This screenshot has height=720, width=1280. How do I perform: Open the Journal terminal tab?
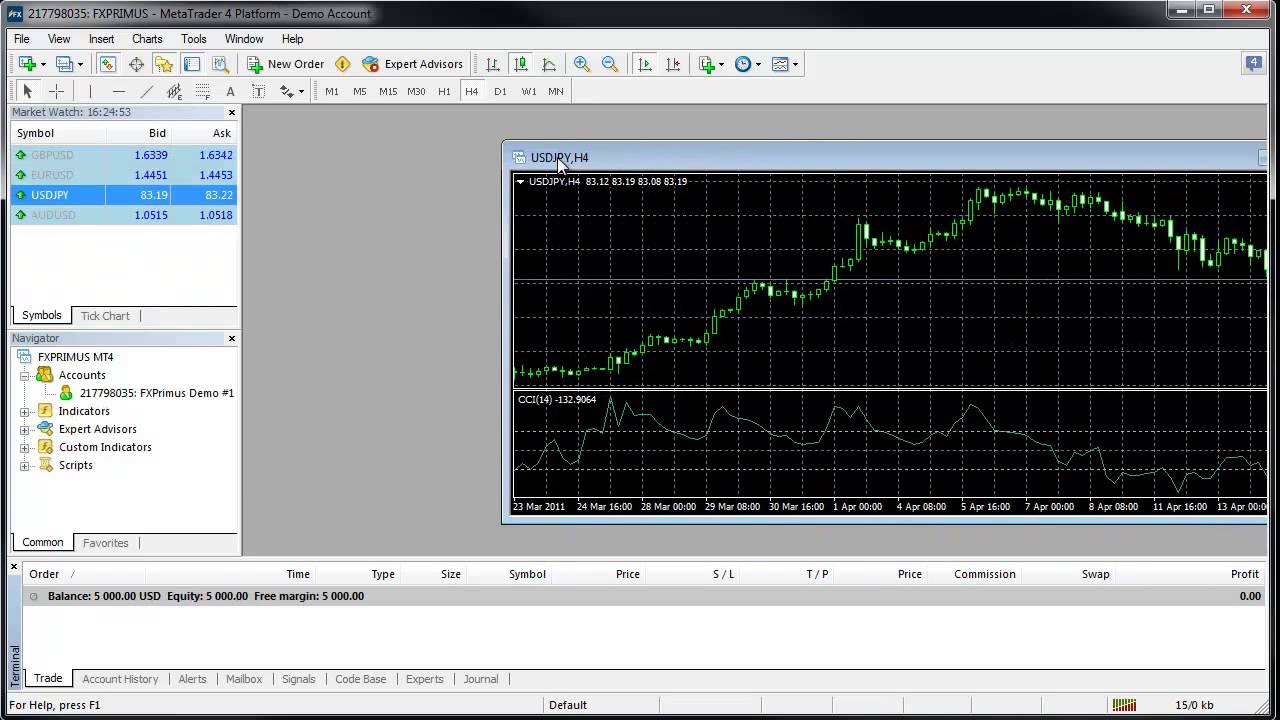coord(480,679)
